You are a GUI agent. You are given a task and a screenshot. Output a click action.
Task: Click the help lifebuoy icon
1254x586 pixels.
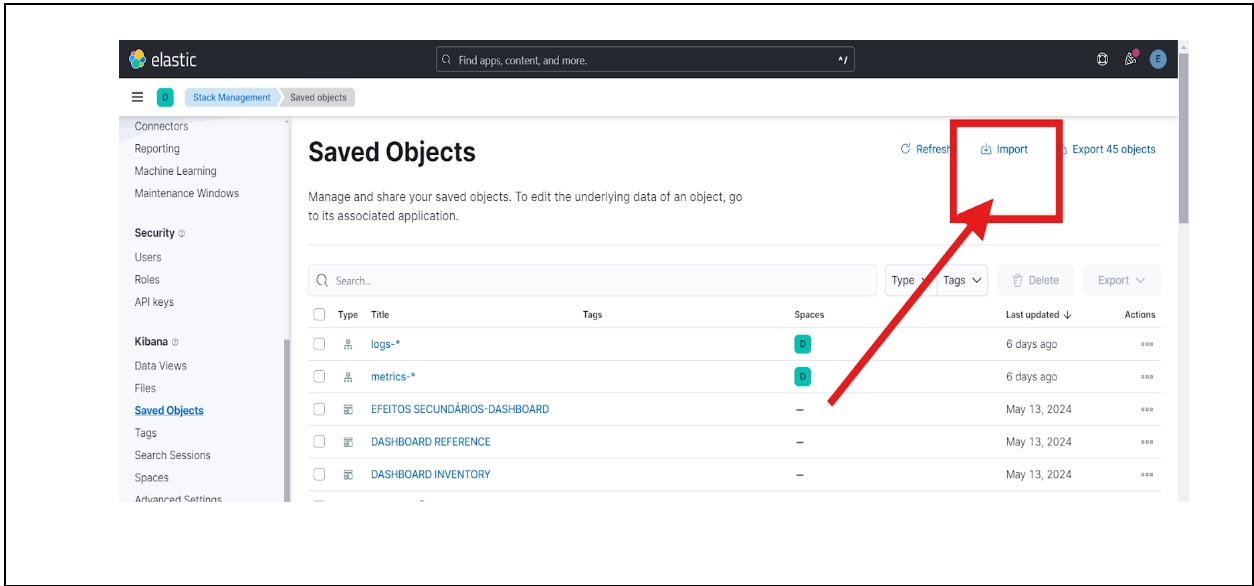click(1102, 60)
